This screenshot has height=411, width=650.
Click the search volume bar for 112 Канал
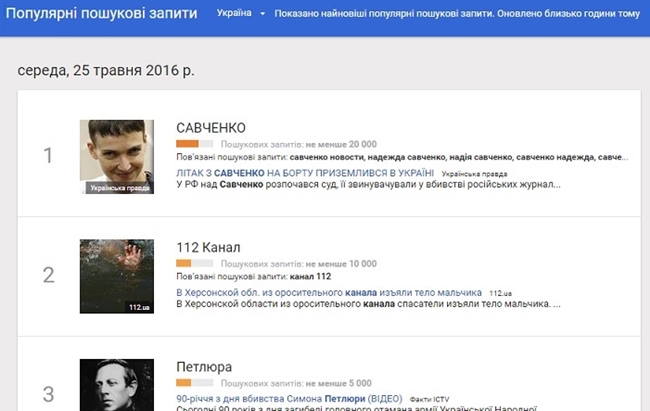coord(195,263)
